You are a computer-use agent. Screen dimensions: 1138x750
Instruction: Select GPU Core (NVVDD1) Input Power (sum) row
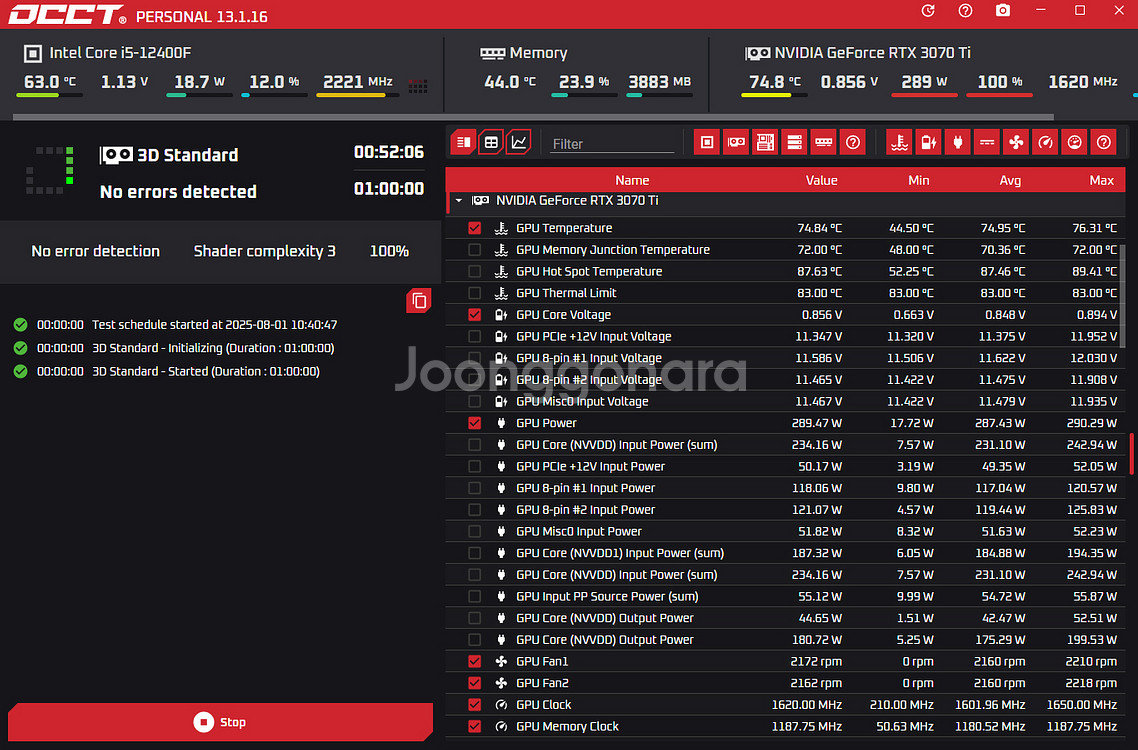click(785, 553)
